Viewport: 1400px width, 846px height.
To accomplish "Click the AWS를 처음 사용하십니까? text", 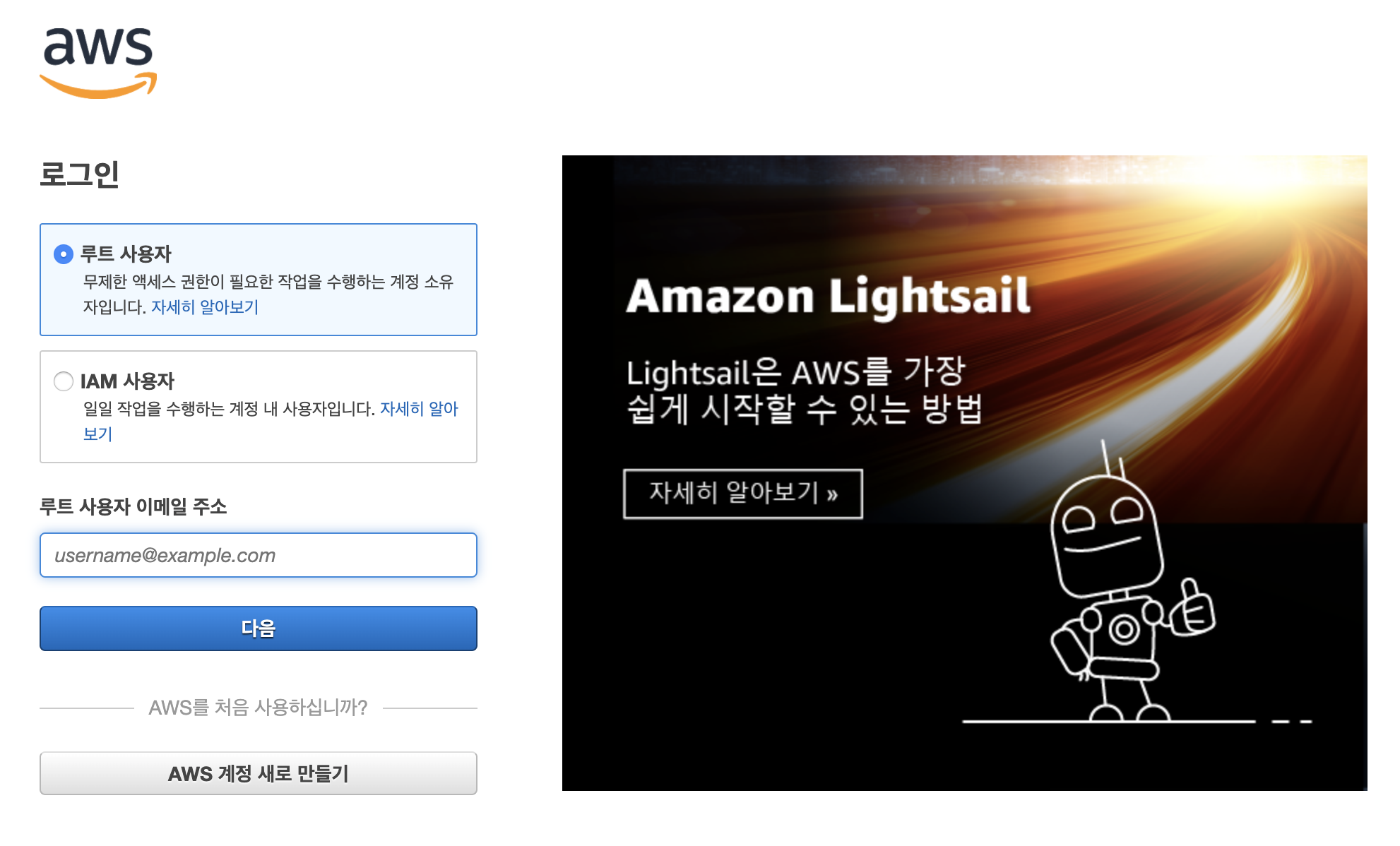I will 259,708.
